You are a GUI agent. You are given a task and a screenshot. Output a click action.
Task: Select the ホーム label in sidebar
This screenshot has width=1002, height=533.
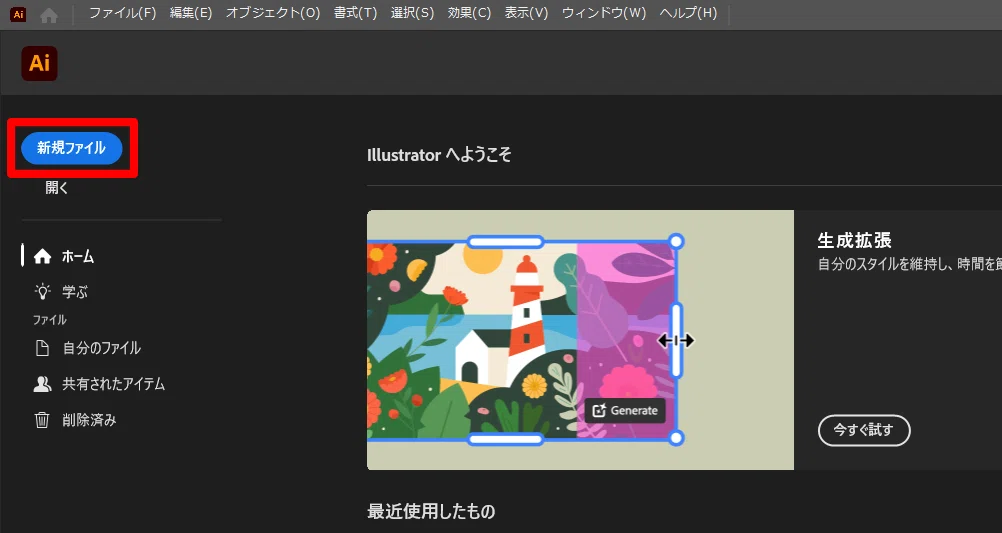click(78, 257)
